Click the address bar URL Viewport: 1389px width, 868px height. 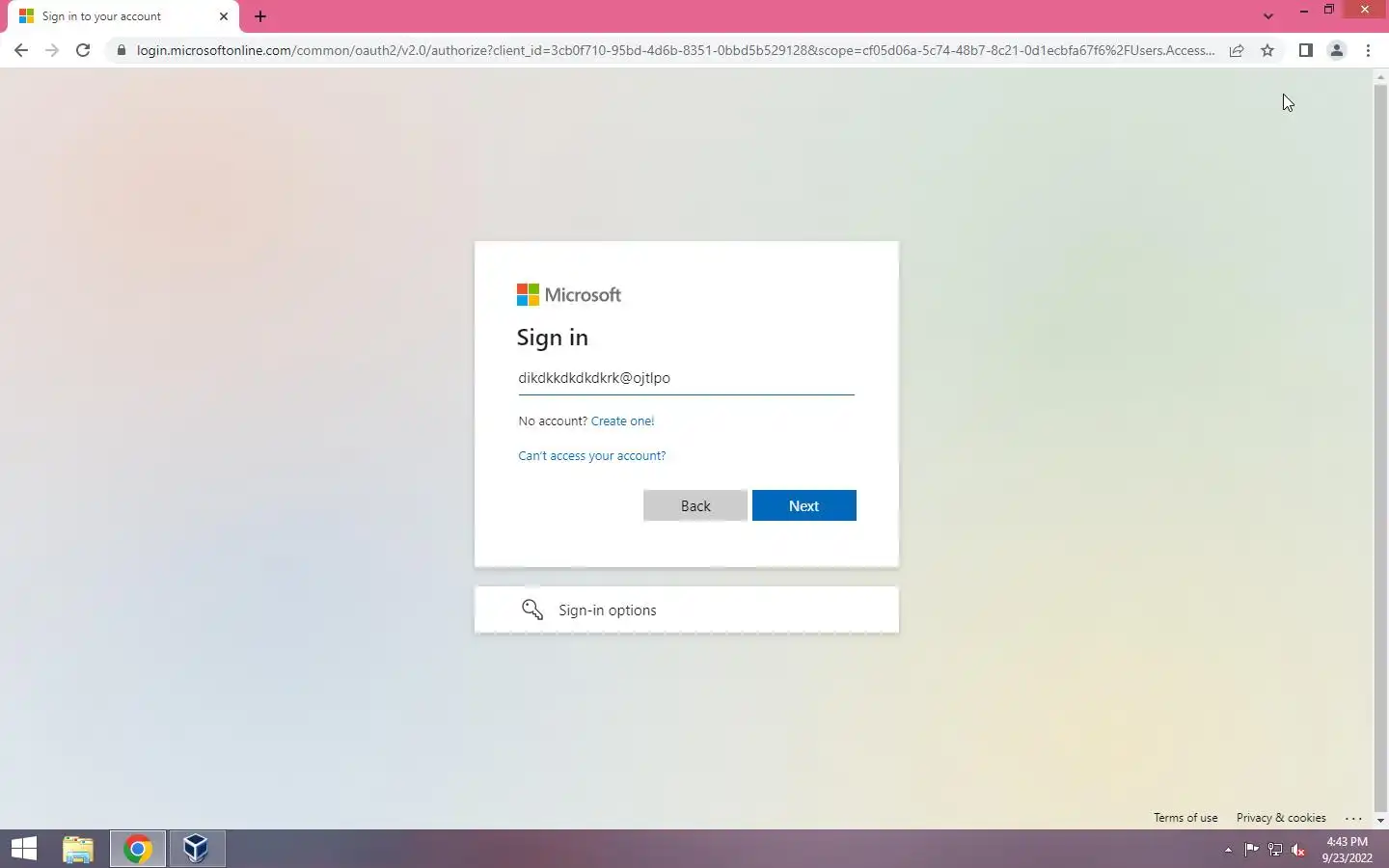tap(675, 50)
